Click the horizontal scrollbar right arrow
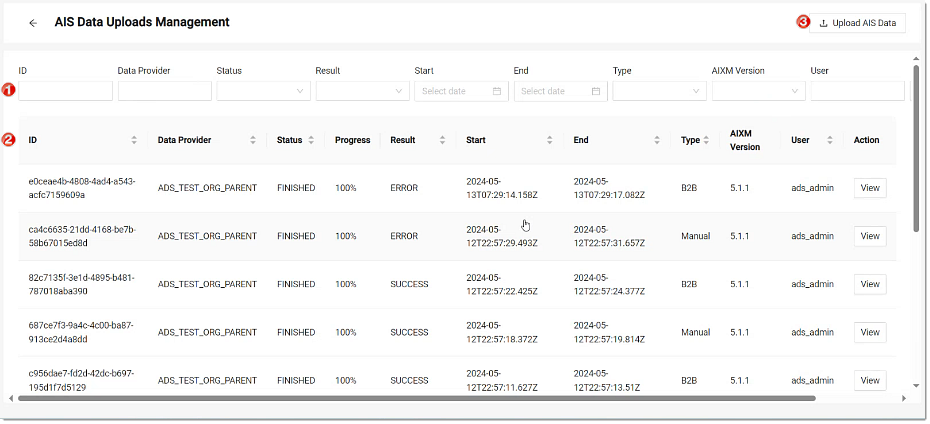 click(904, 399)
